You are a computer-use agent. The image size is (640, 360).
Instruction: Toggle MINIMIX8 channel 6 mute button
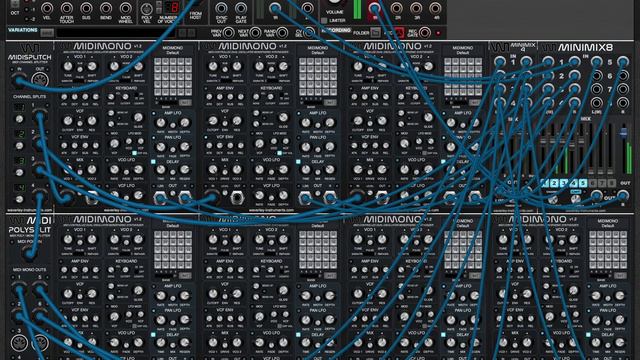(x=593, y=183)
